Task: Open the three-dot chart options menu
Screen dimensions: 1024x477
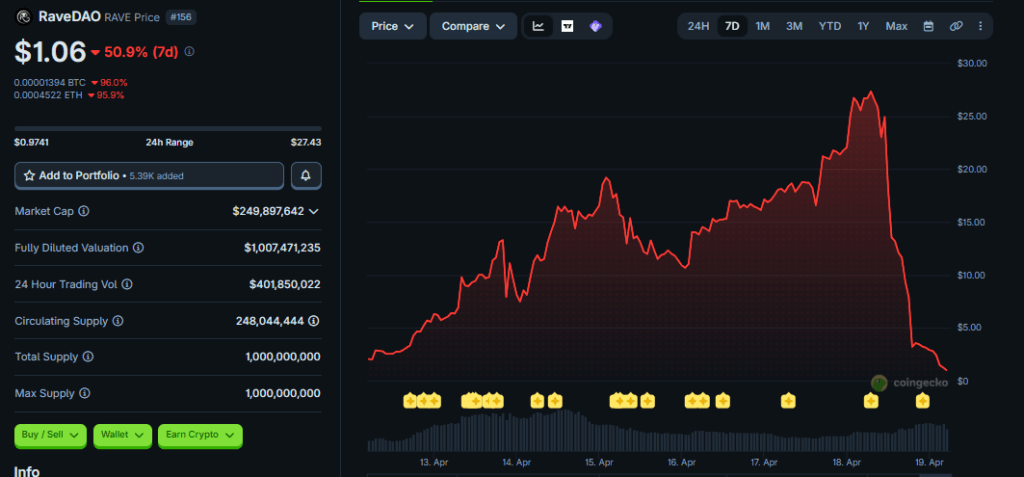Action: (x=980, y=26)
